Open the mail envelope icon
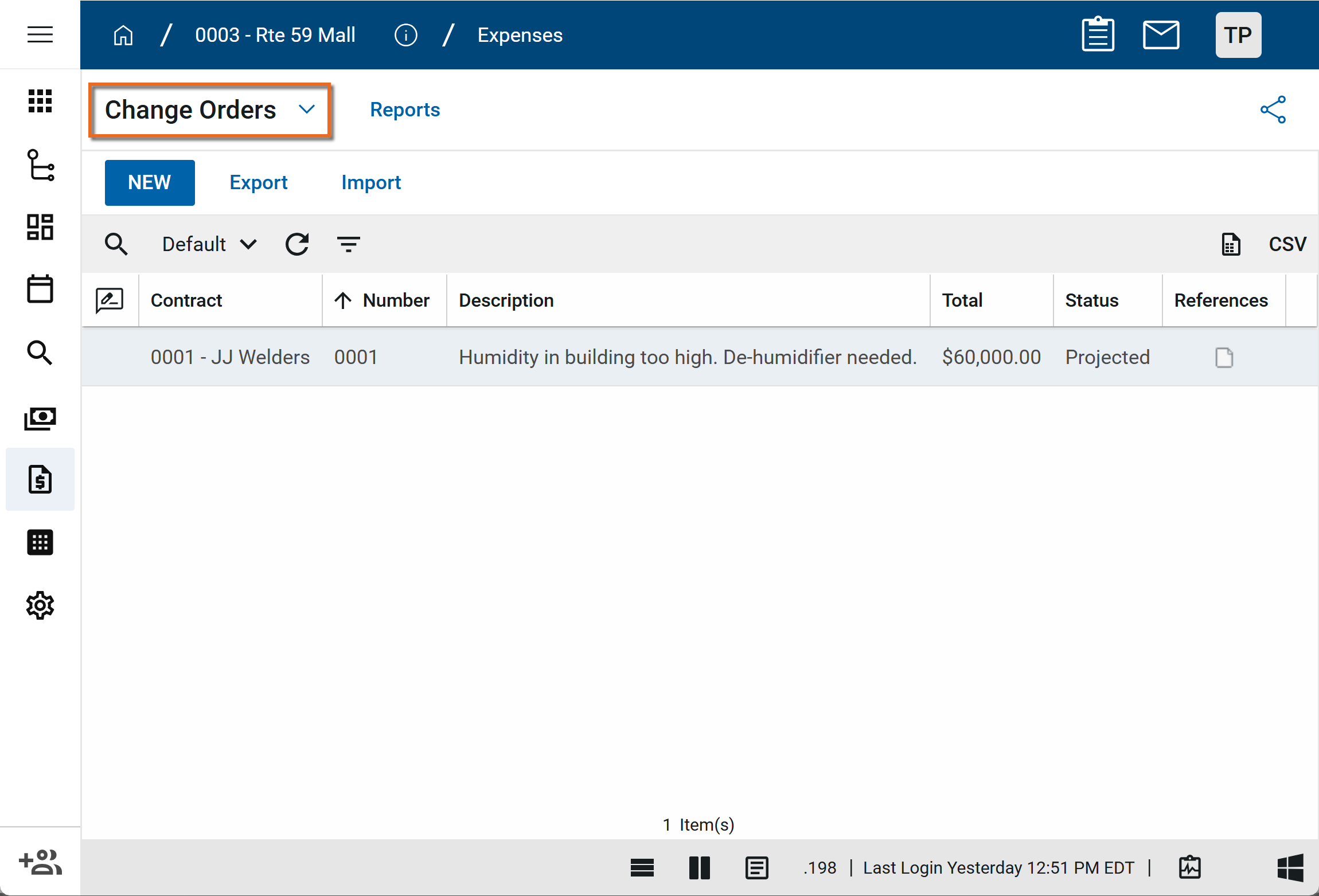This screenshot has width=1319, height=896. (x=1161, y=34)
